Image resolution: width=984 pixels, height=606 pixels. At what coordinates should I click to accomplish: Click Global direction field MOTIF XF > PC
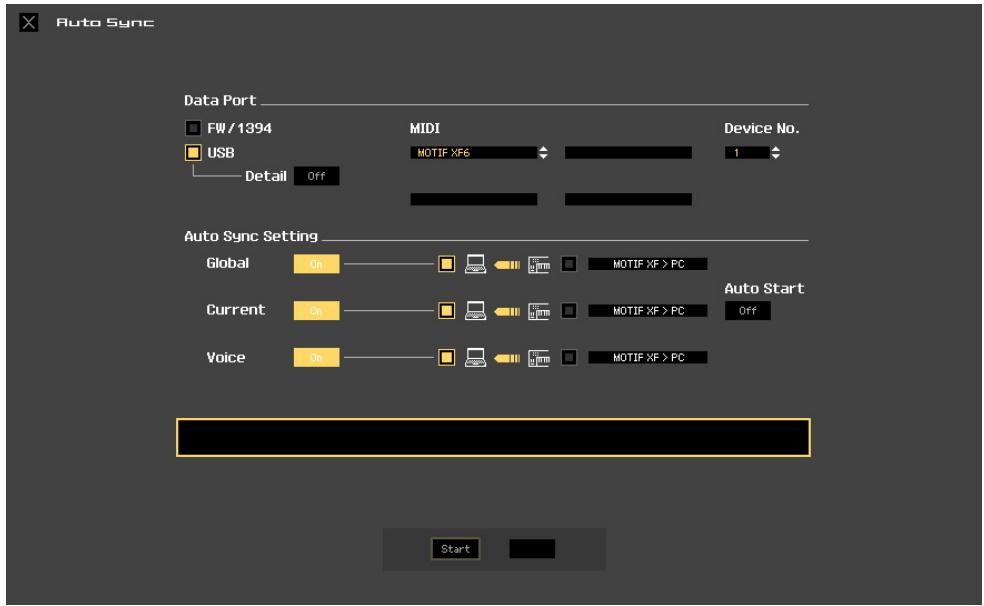(648, 264)
